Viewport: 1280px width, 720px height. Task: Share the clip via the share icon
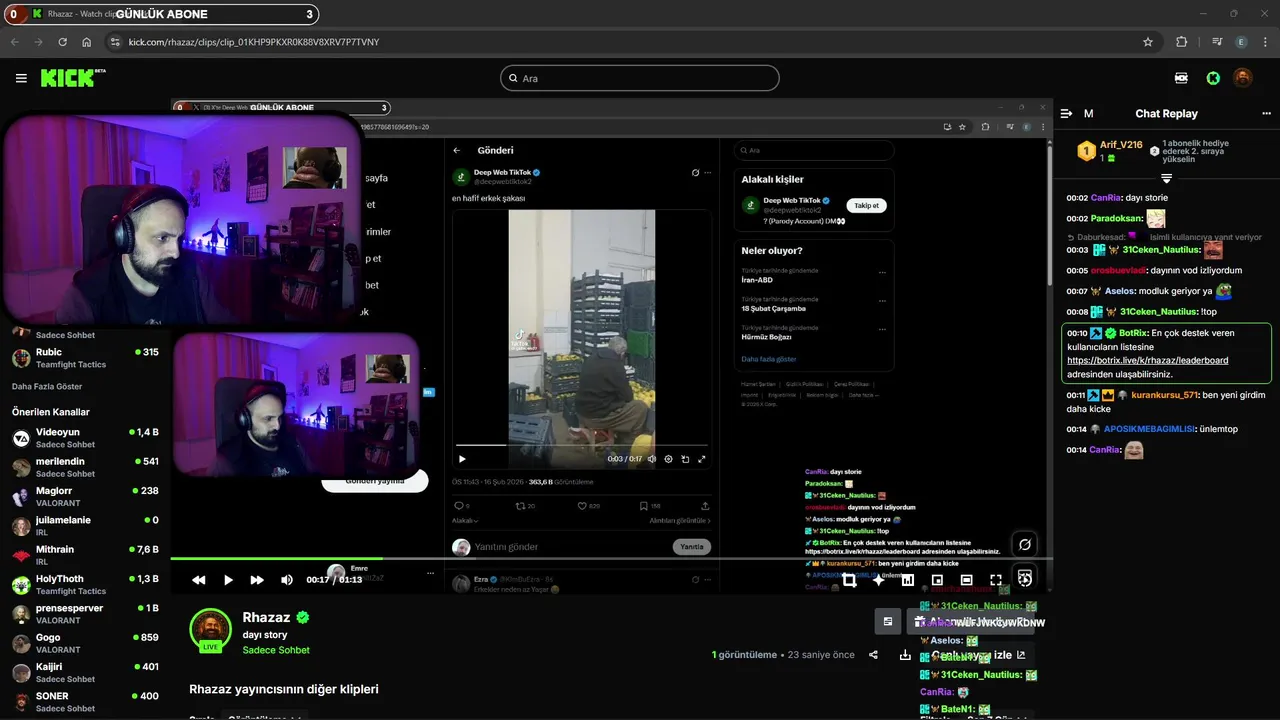click(x=873, y=655)
